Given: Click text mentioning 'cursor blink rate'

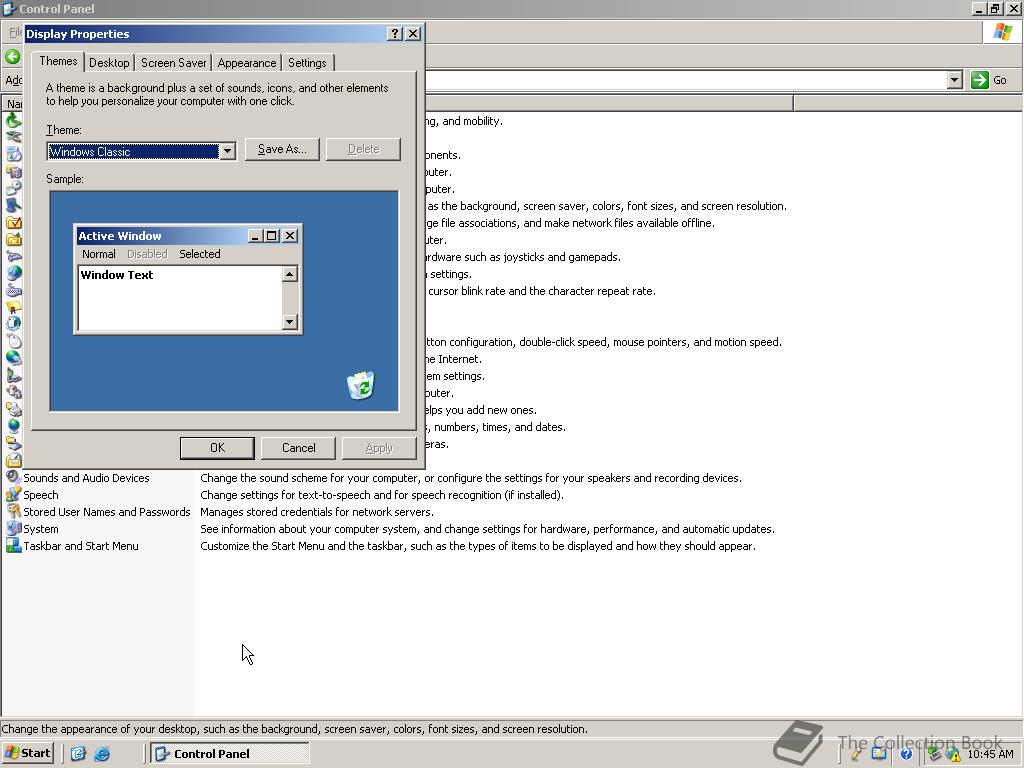Looking at the screenshot, I should (x=541, y=291).
